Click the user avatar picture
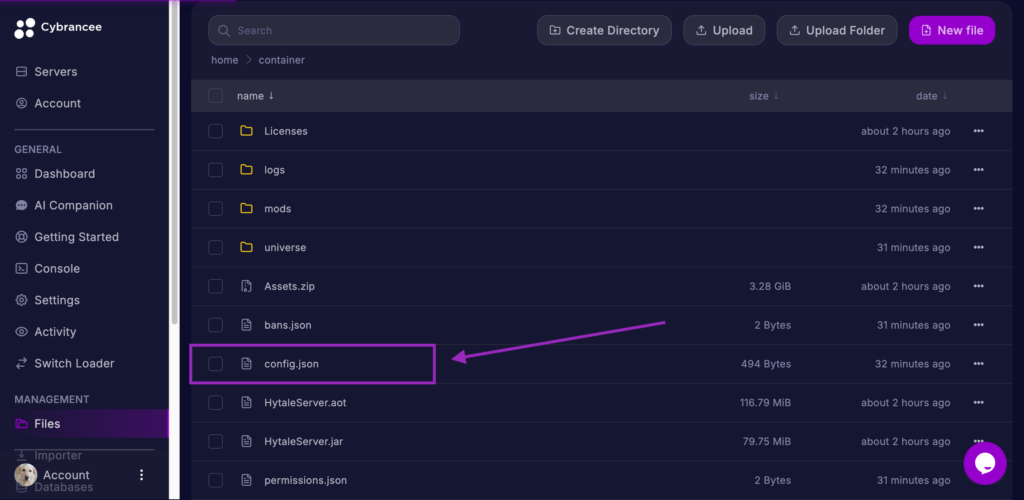The height and width of the screenshot is (500, 1024). click(x=26, y=475)
